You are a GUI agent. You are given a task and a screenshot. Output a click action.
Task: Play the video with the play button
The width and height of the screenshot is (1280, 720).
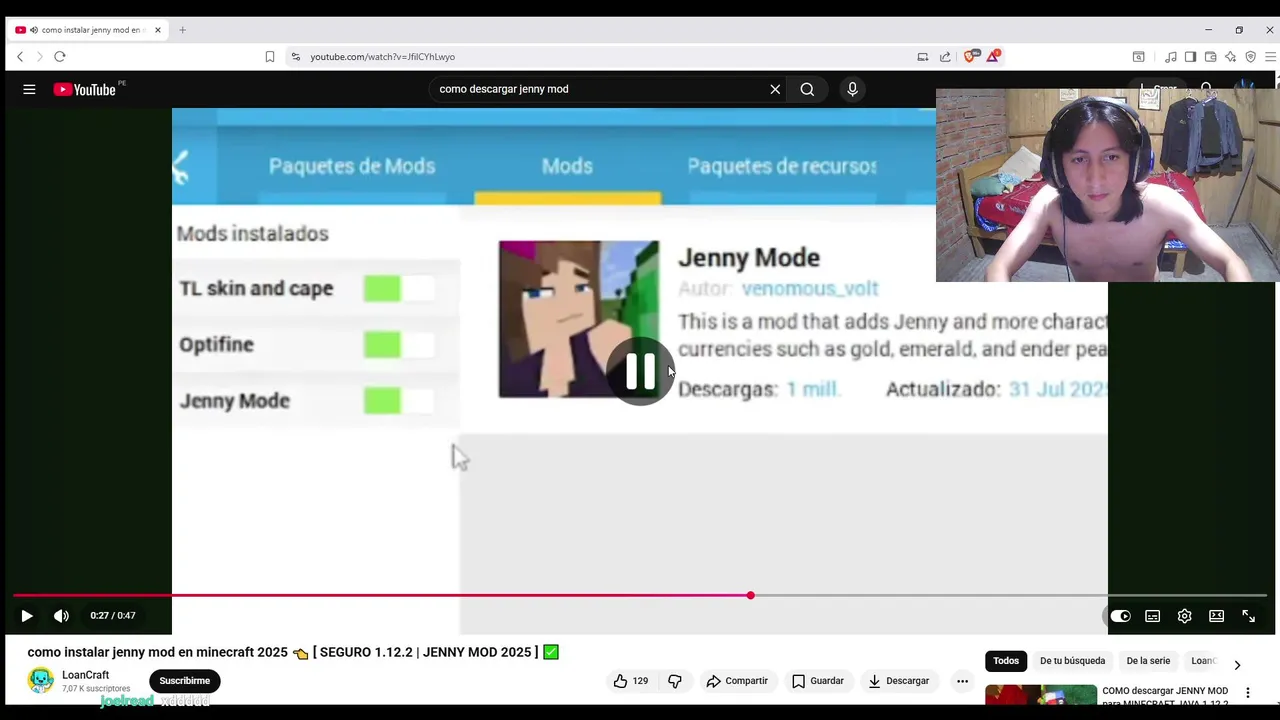[27, 616]
